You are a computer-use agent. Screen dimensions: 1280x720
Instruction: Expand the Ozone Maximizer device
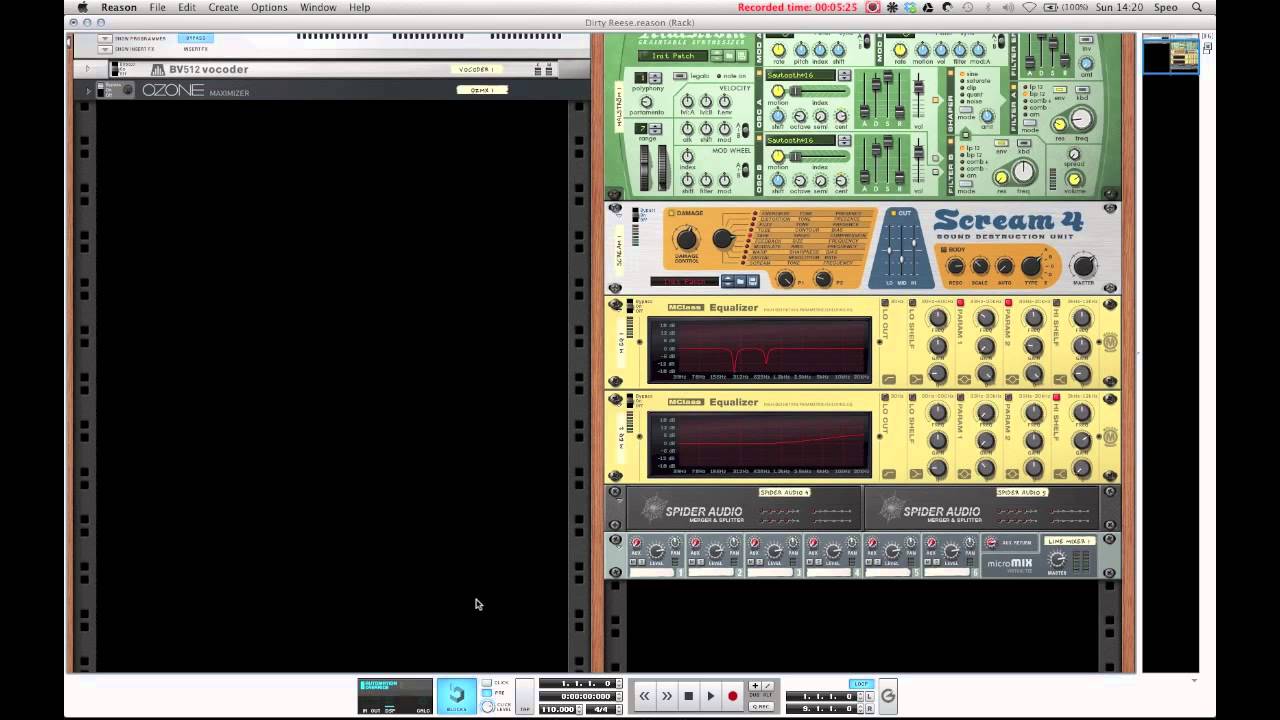pos(88,91)
